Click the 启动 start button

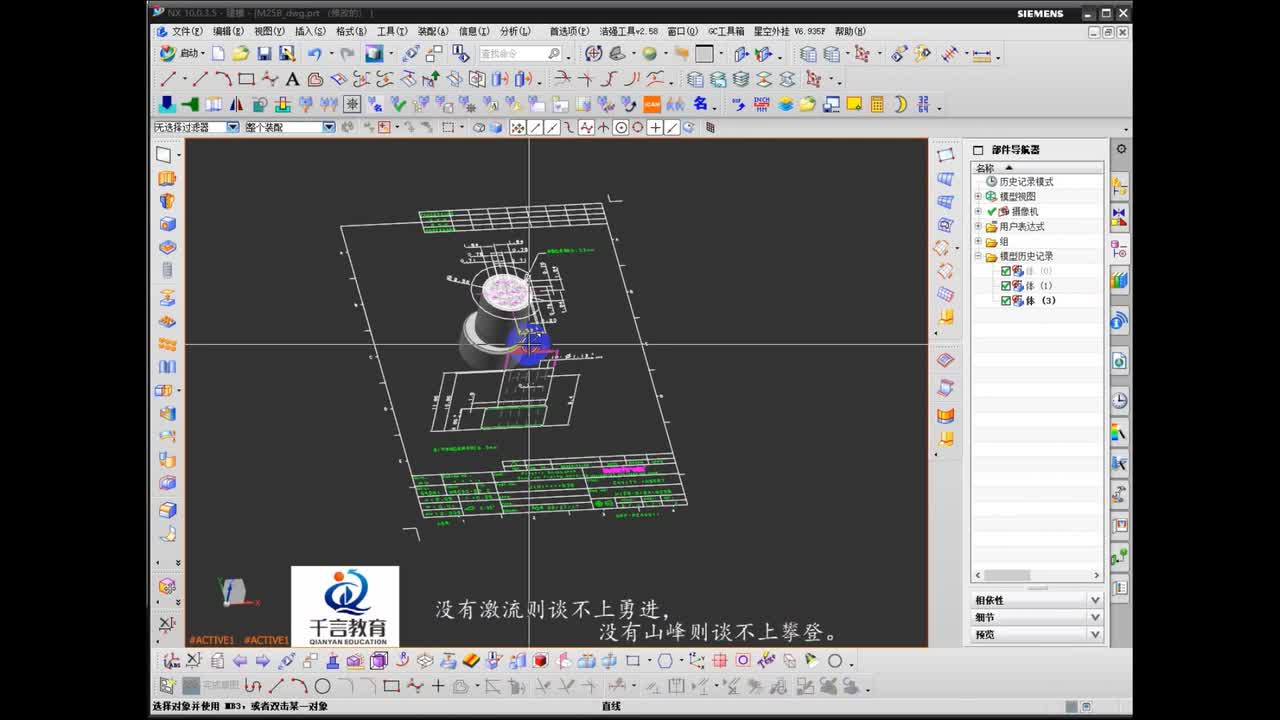181,54
